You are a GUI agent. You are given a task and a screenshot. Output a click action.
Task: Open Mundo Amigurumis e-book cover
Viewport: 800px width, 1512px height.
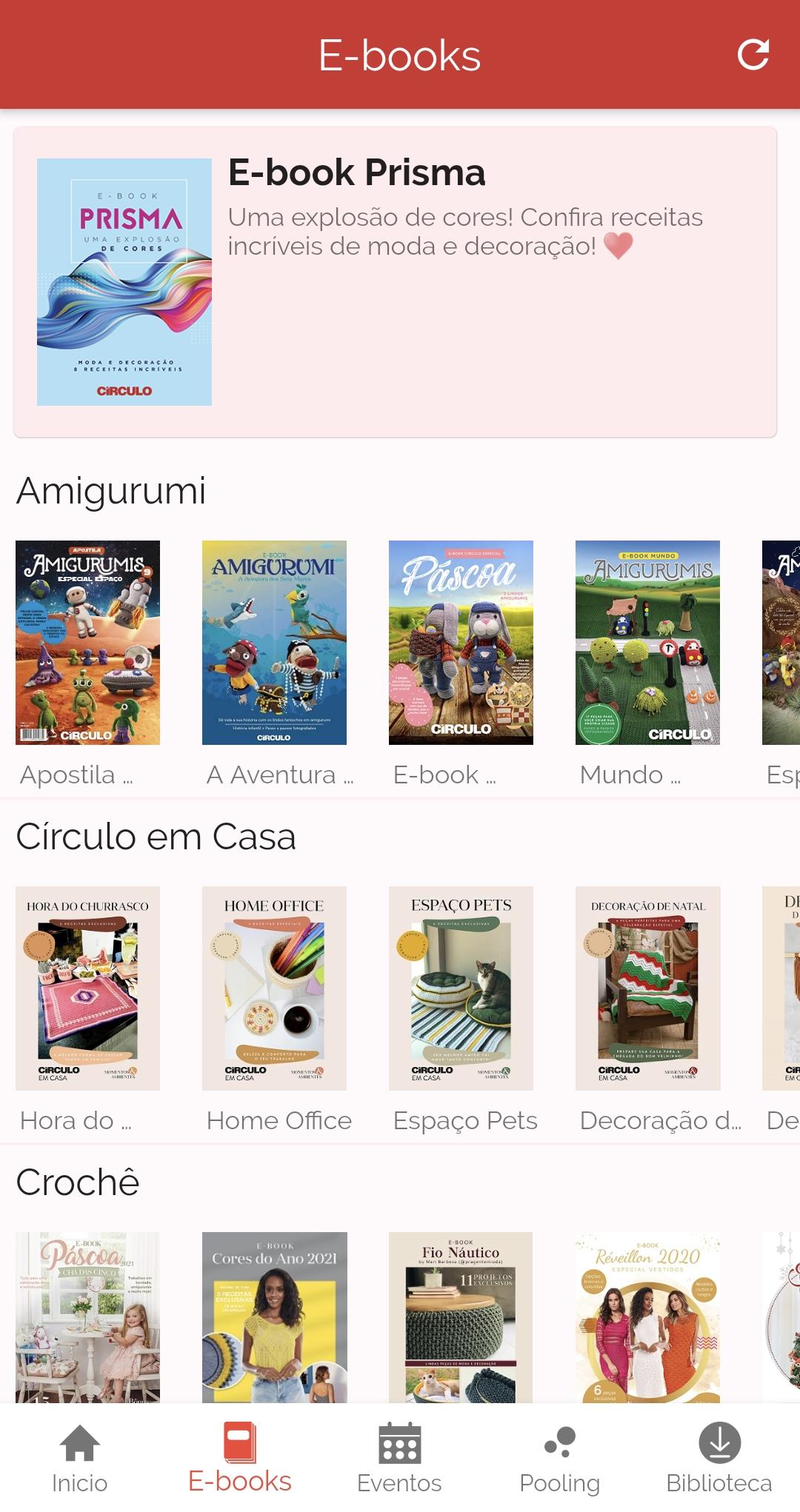647,642
